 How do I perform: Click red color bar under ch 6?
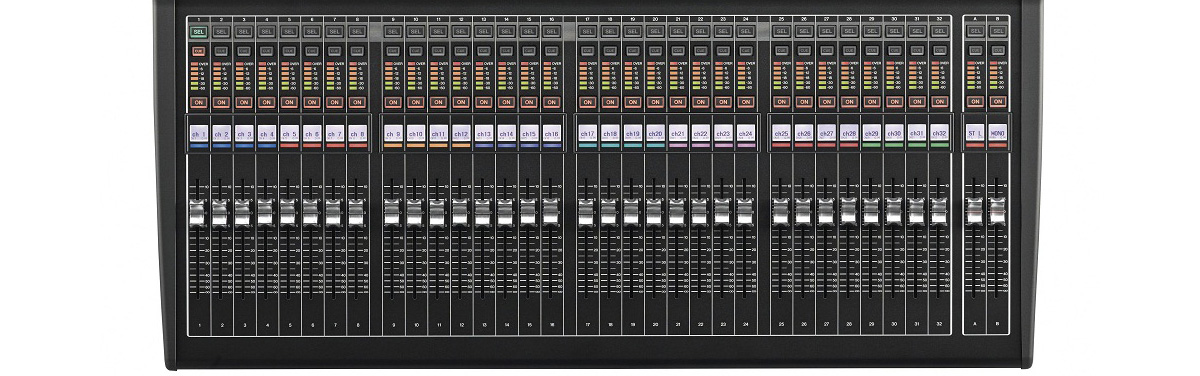(312, 146)
